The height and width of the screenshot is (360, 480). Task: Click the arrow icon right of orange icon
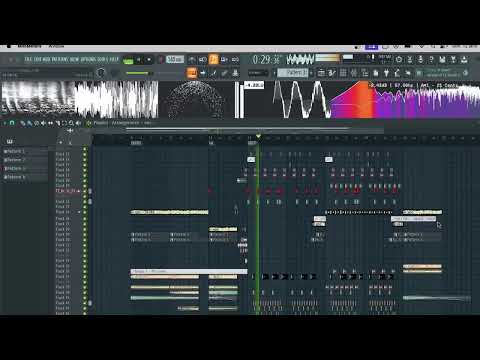(x=203, y=73)
